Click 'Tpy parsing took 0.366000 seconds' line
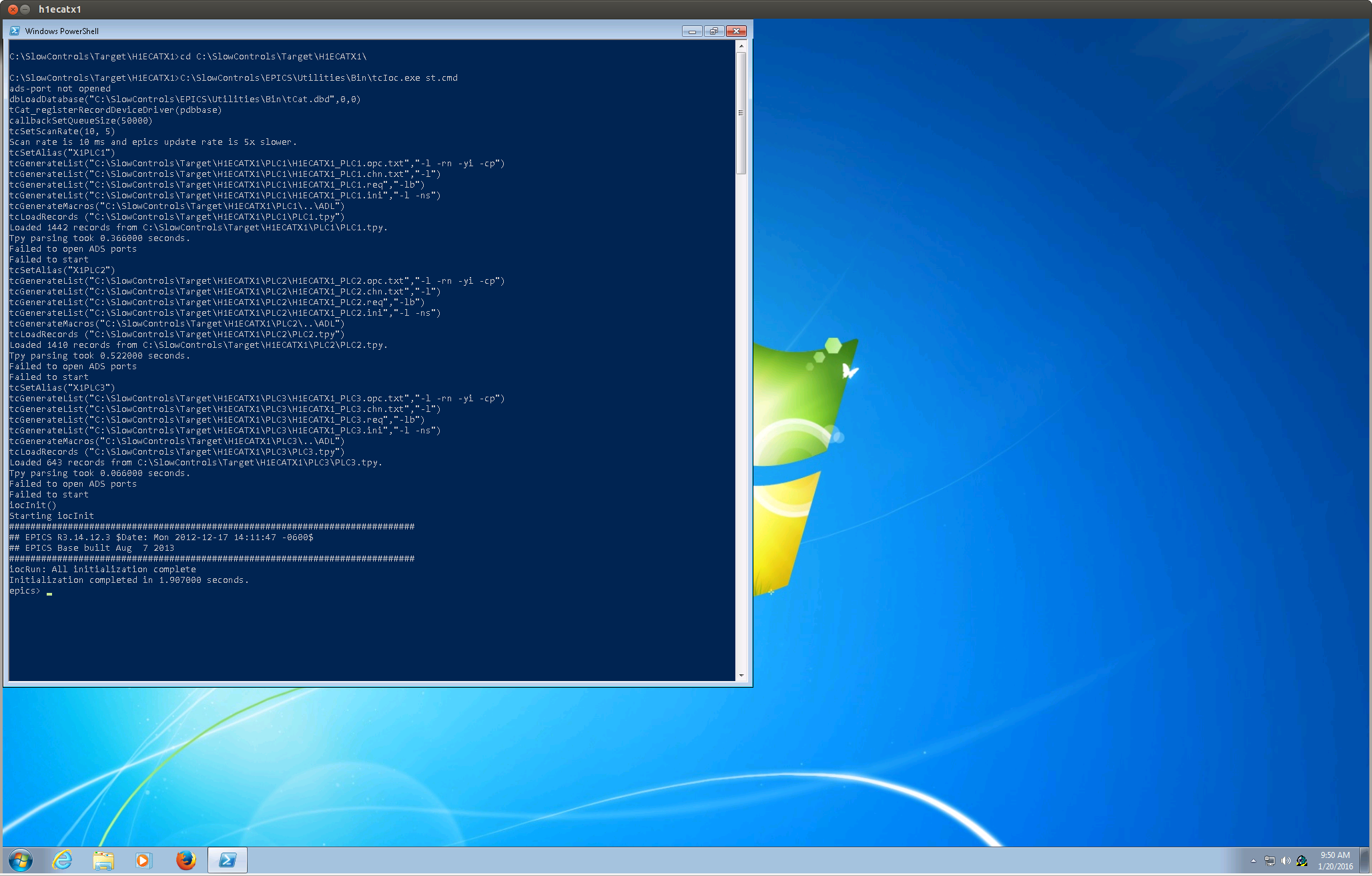The height and width of the screenshot is (876, 1372). [99, 238]
